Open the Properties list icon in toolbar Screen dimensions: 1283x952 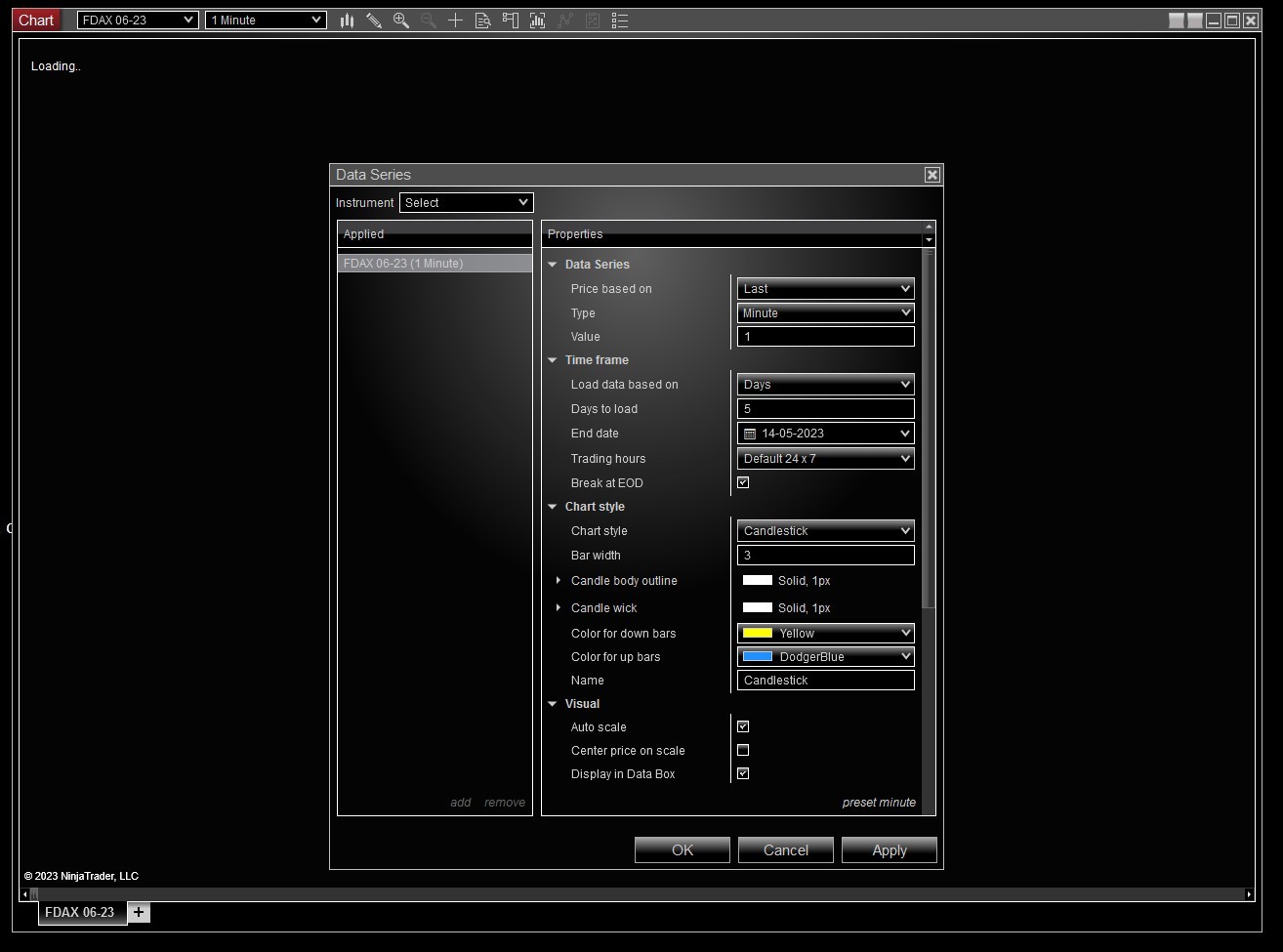(x=619, y=21)
